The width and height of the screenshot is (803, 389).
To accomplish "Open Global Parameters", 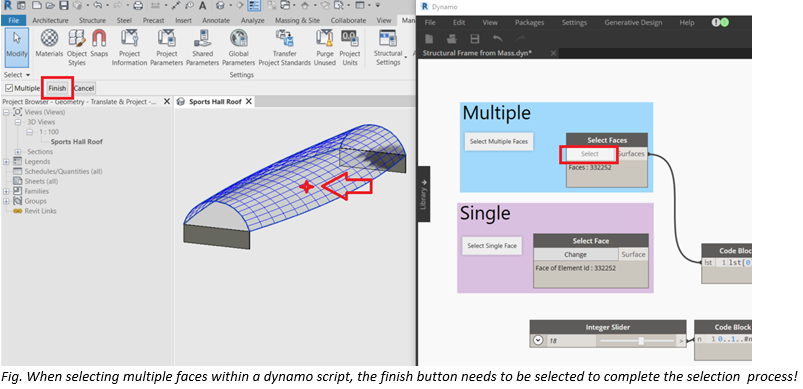I will pos(239,47).
